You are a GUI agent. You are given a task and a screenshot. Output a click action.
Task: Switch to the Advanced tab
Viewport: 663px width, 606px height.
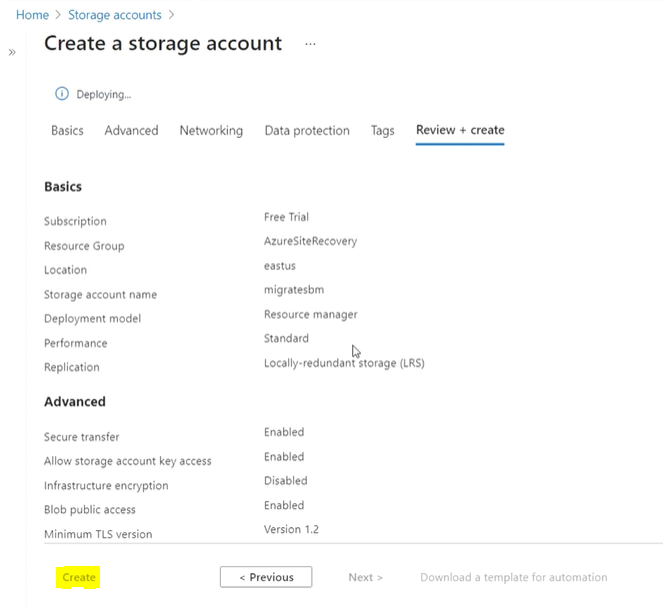pyautogui.click(x=132, y=130)
